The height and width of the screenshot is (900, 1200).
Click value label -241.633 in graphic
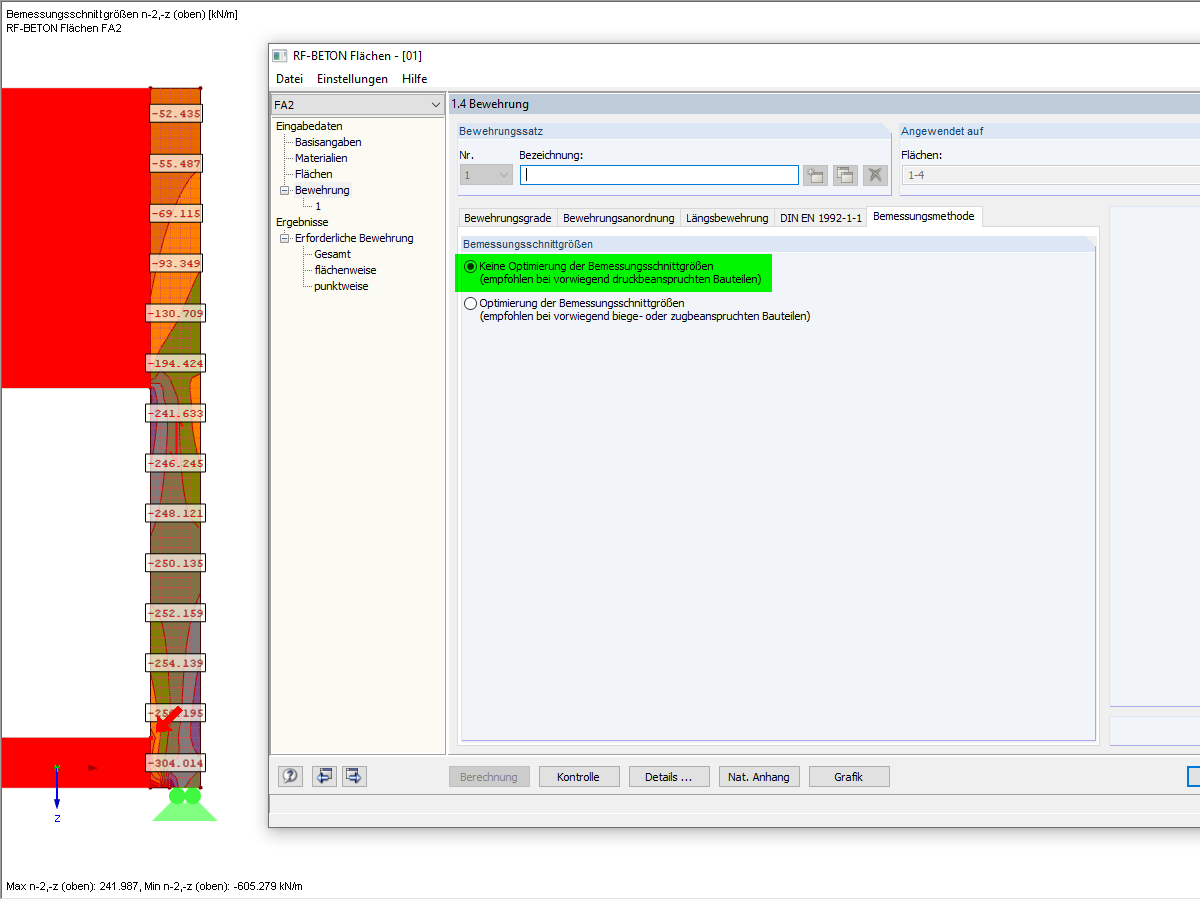(175, 414)
